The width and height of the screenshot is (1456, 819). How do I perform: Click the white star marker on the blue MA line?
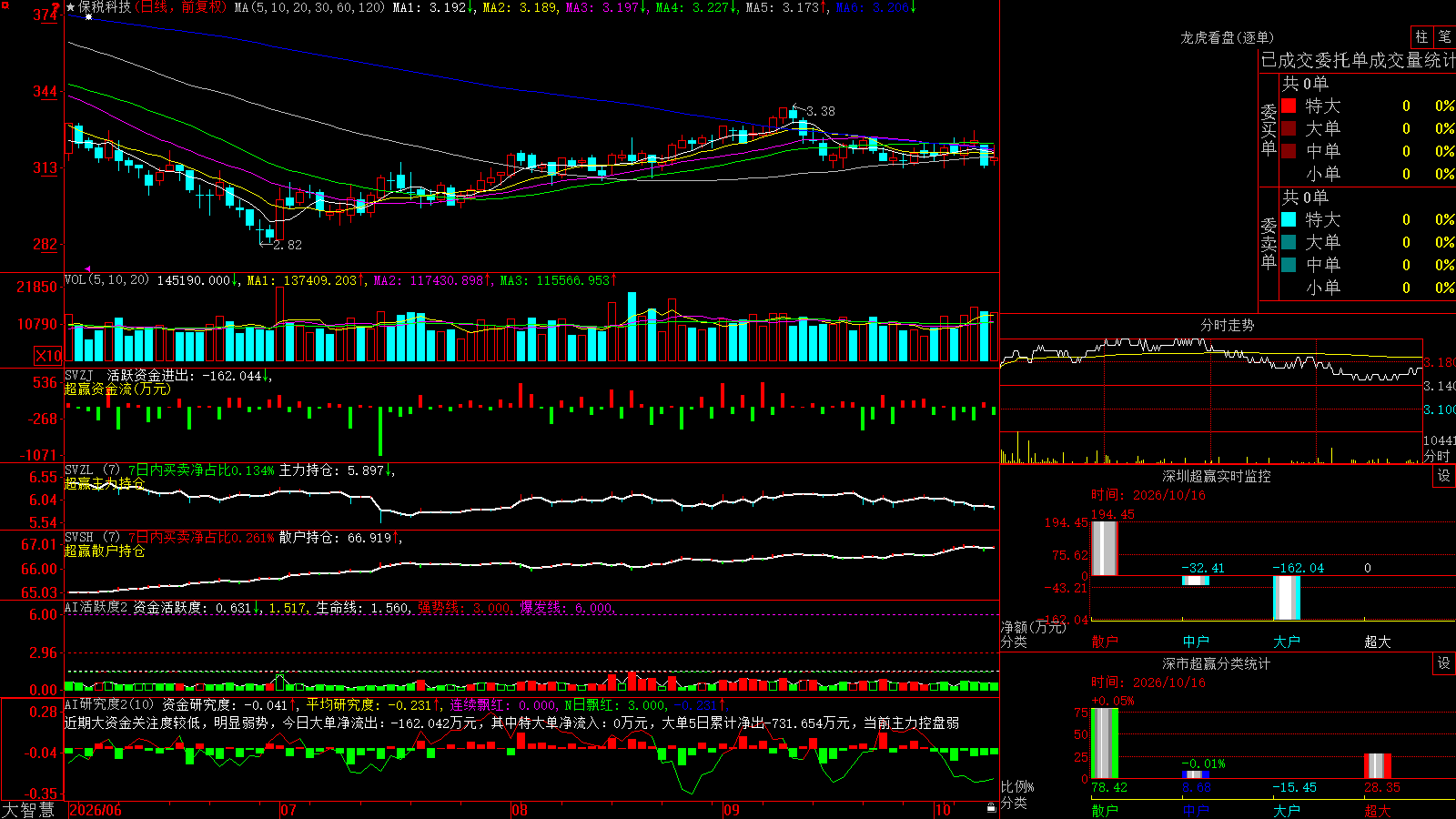[x=88, y=17]
